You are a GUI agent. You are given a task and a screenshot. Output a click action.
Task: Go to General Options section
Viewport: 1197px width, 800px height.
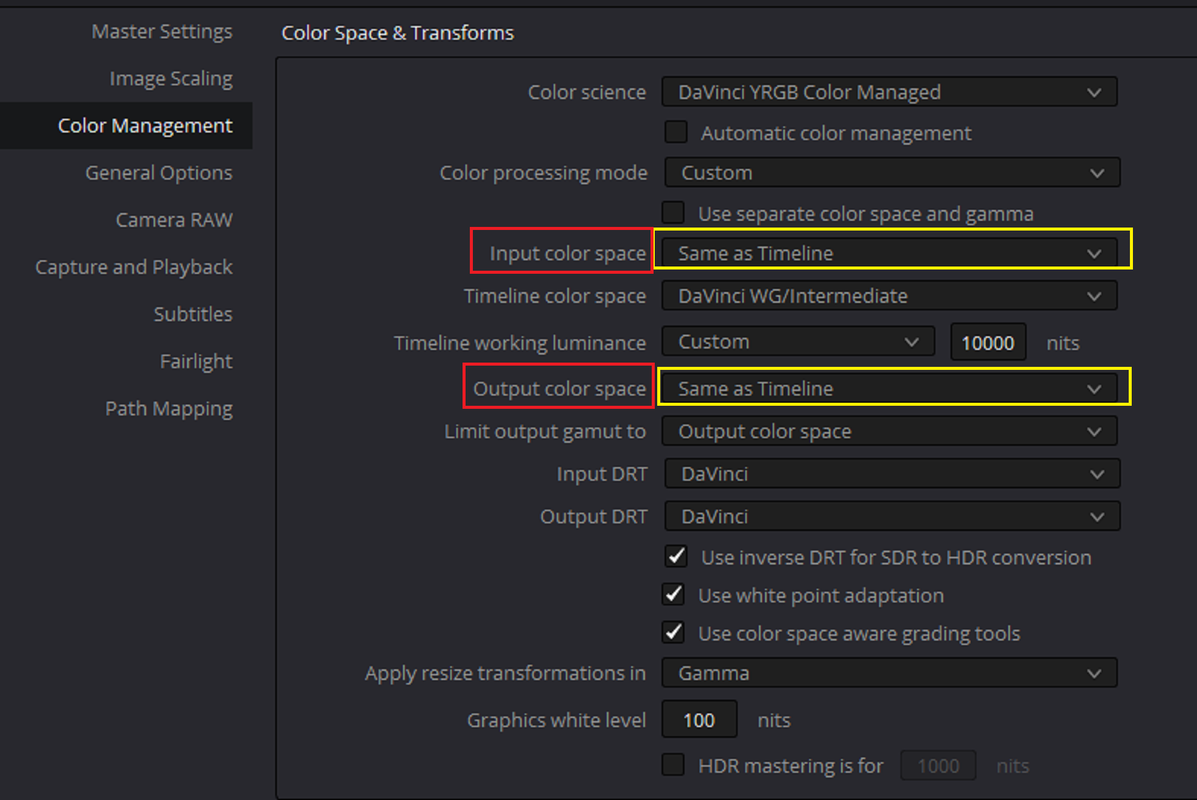159,173
